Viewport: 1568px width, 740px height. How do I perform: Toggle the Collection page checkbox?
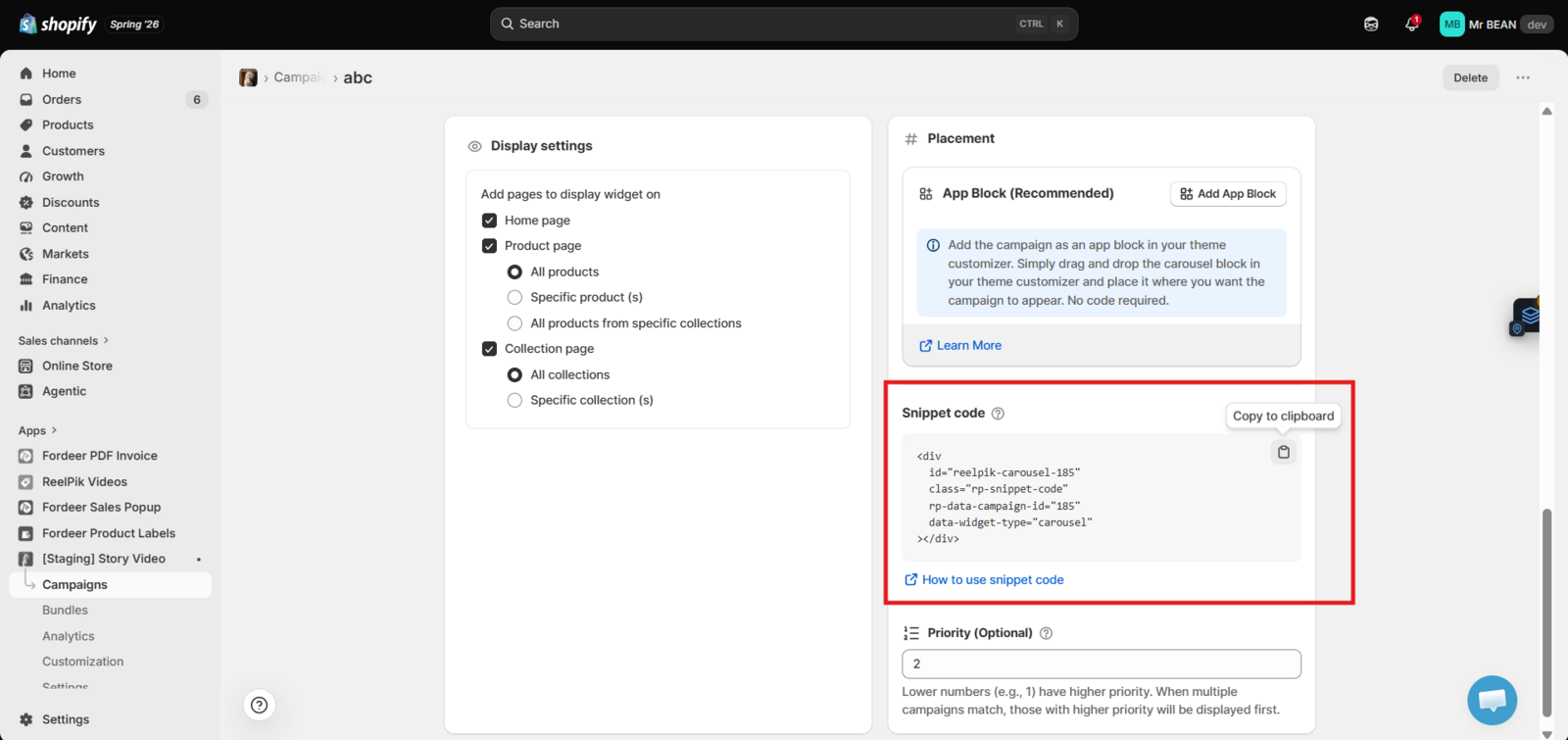(489, 349)
